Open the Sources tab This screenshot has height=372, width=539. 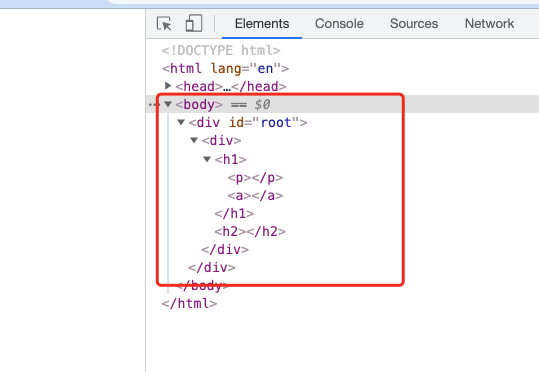[414, 24]
